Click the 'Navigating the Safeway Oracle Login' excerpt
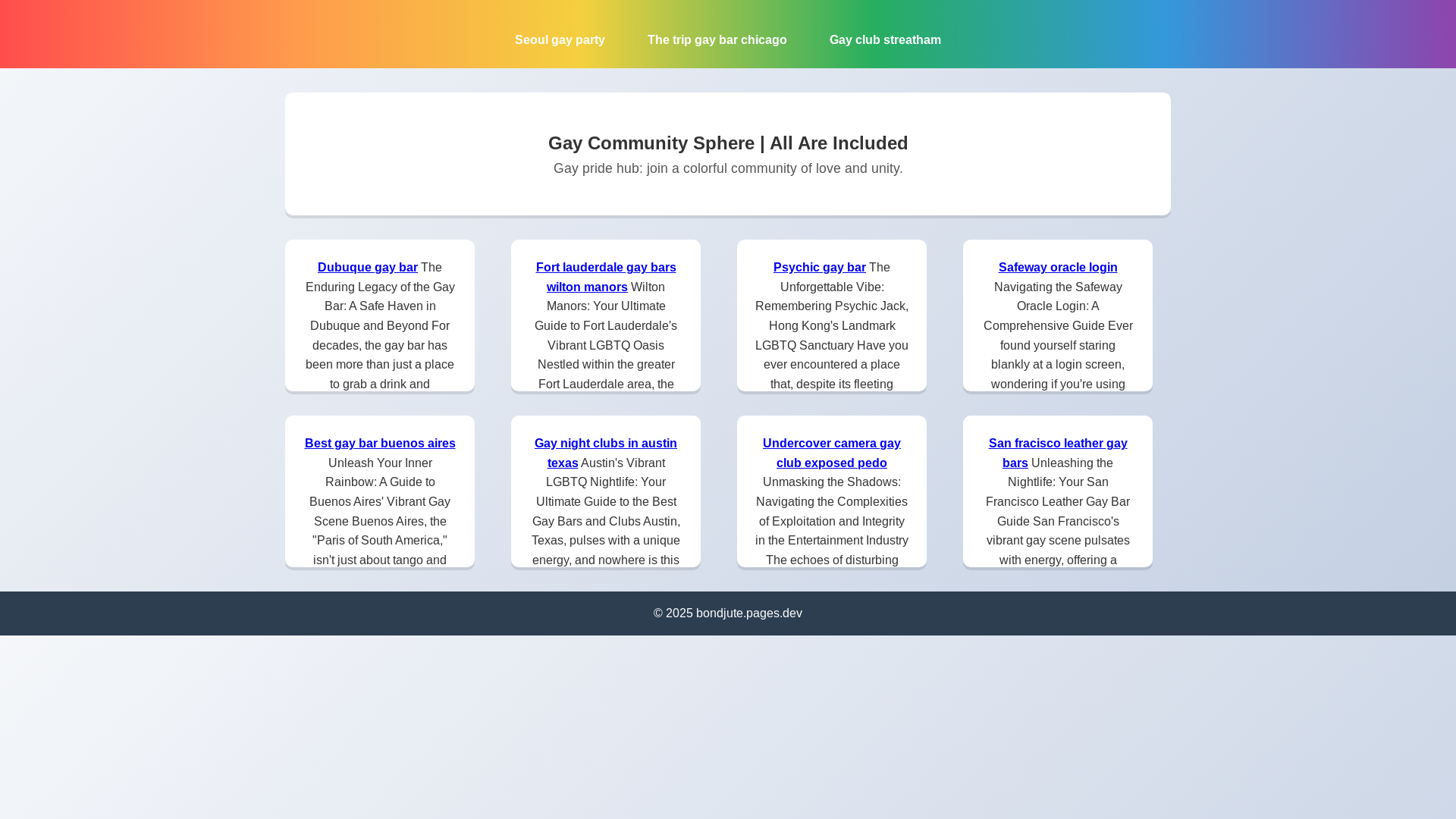Screen dimensions: 1456x819 pyautogui.click(x=1058, y=297)
